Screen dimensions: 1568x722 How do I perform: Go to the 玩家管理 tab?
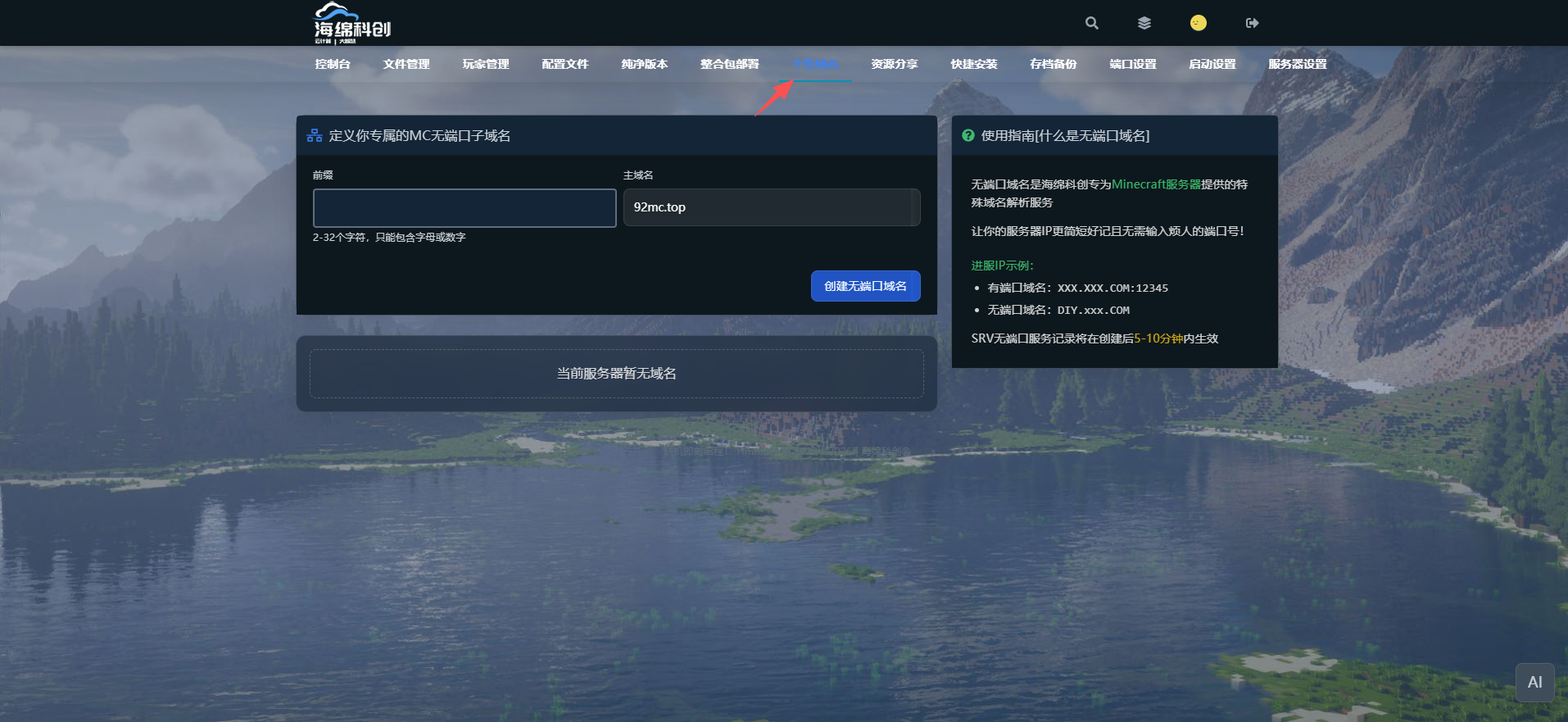point(486,64)
